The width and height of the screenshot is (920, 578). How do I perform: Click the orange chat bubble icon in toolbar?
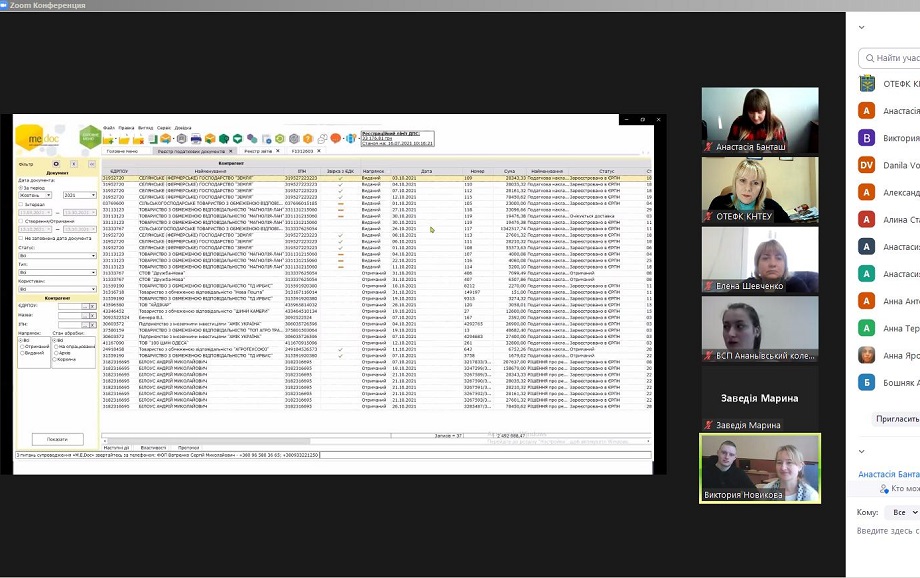336,138
